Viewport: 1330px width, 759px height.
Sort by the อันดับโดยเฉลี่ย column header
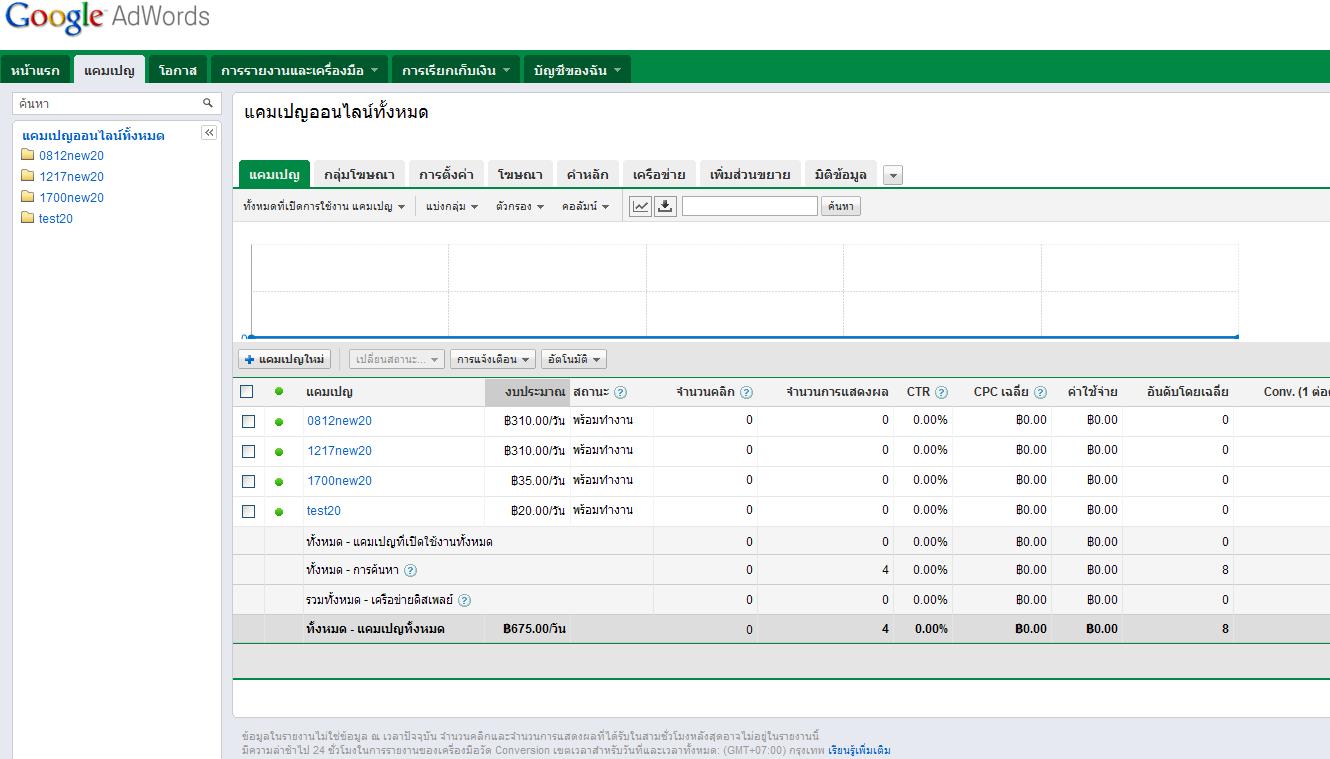coord(1187,392)
